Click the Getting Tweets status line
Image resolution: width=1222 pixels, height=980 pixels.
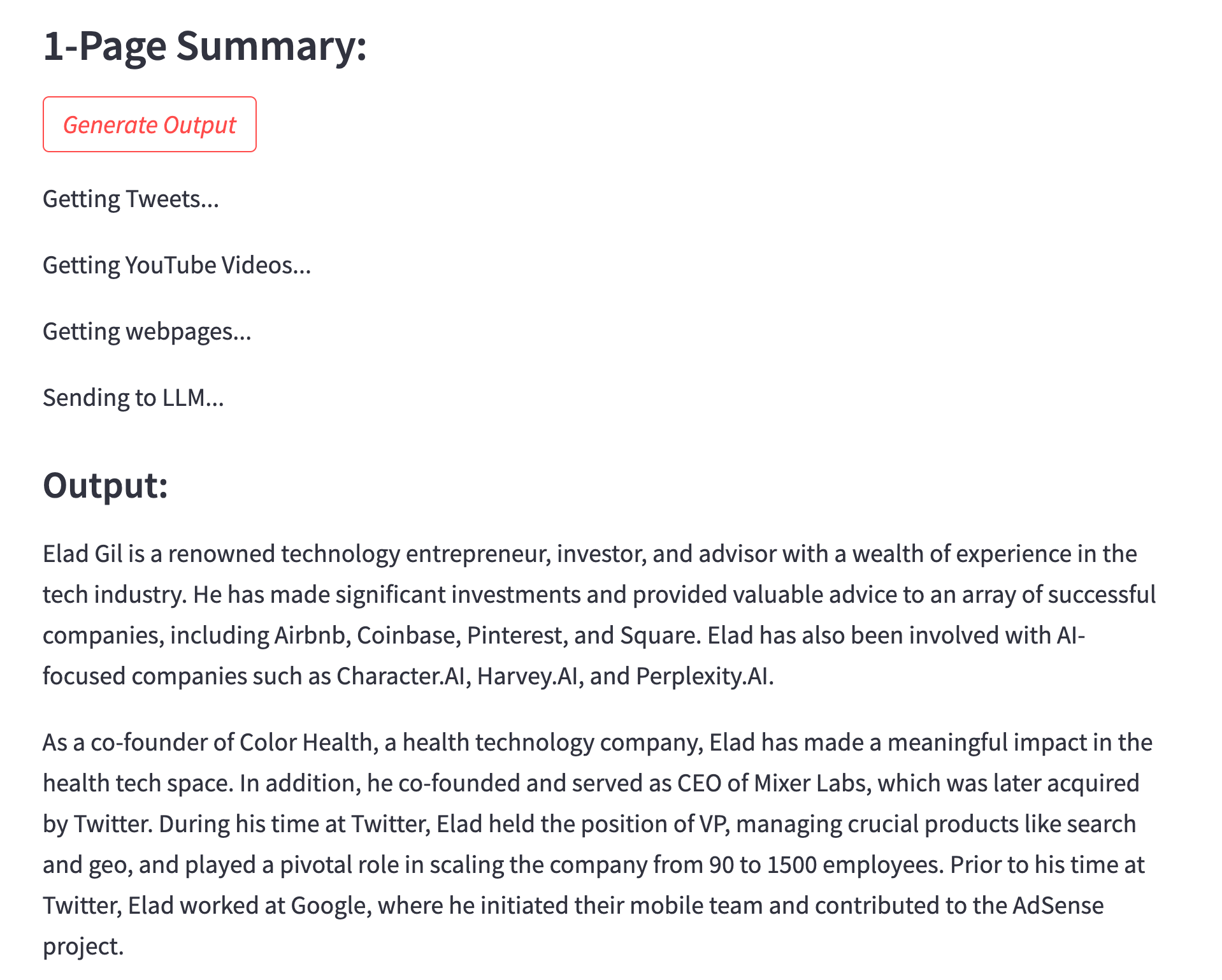coord(131,199)
